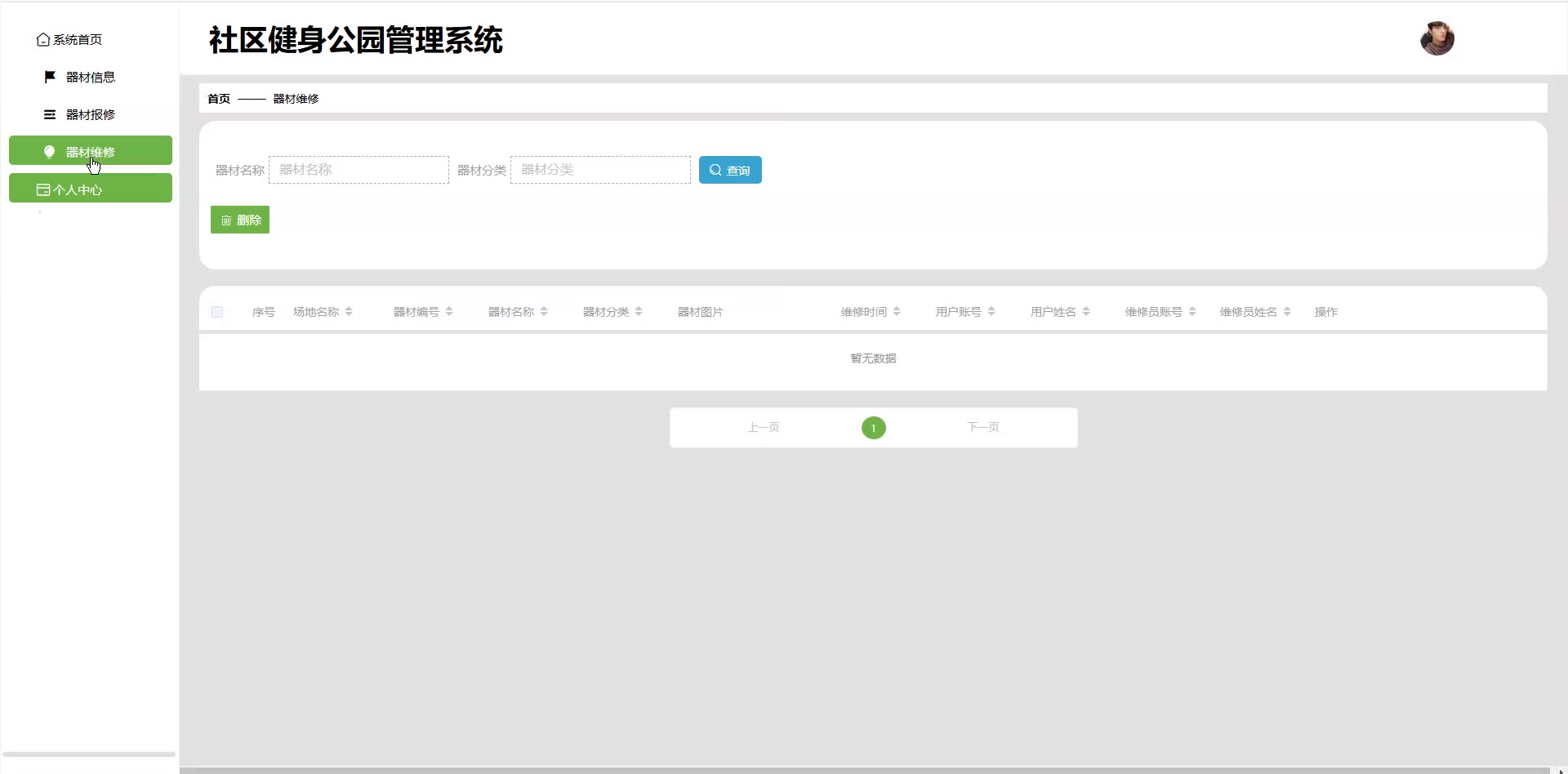Click the page bottom horizontal scrollbar
The image size is (1568, 774).
(865, 770)
